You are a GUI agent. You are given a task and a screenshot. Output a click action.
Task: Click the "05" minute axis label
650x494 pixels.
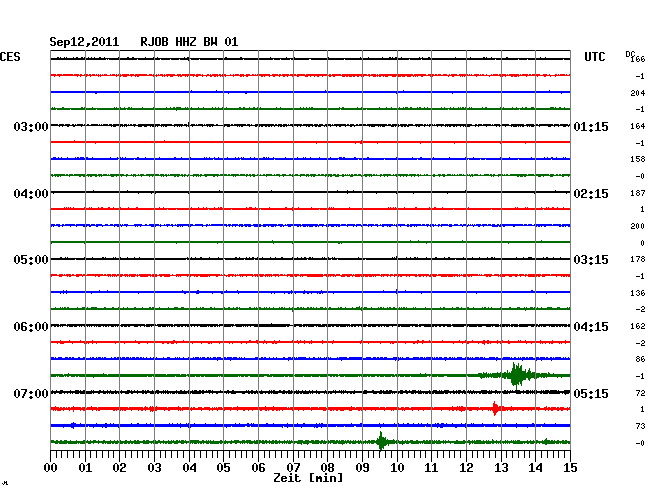(x=223, y=467)
